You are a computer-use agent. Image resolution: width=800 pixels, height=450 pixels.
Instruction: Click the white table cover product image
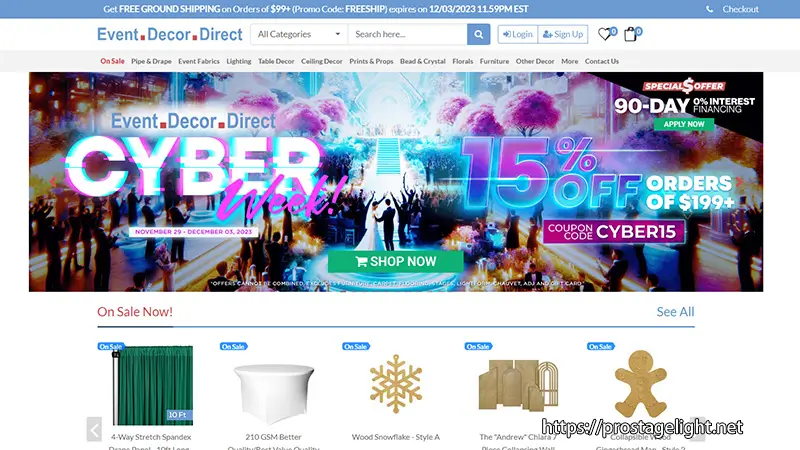[274, 393]
